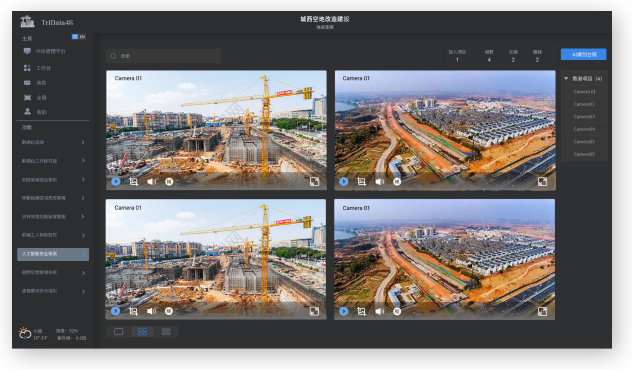Expand lower-left crane feed to fullscreen
Image resolution: width=632 pixels, height=370 pixels.
[314, 311]
